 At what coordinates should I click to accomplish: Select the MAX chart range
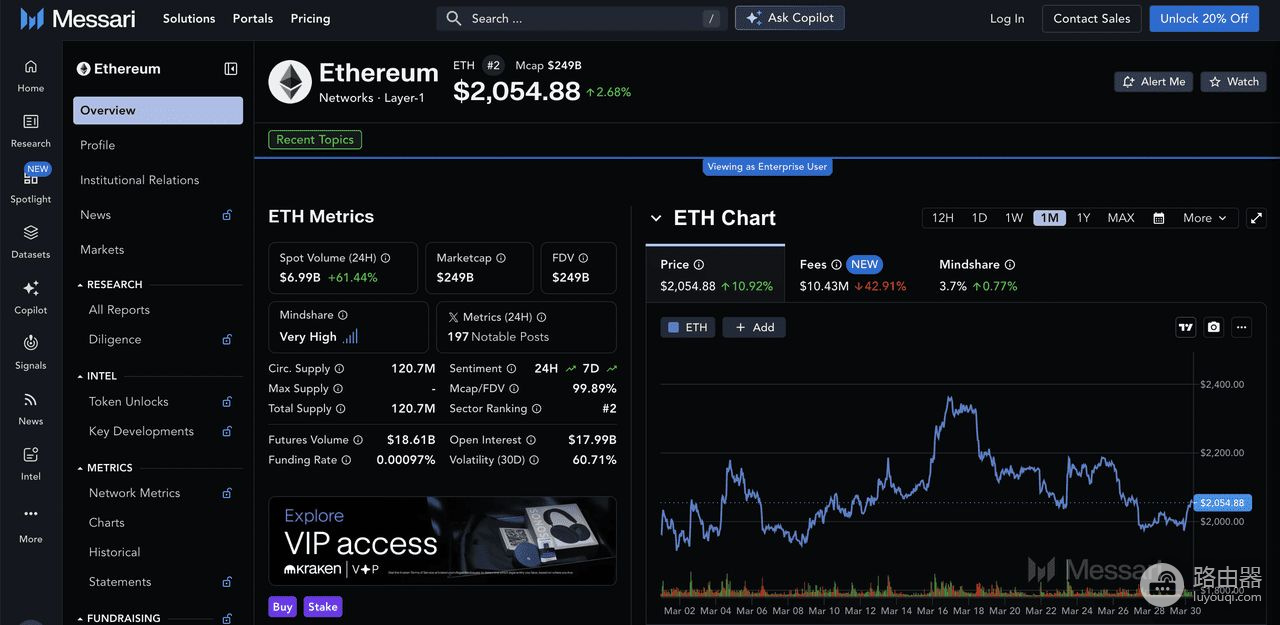tap(1121, 218)
